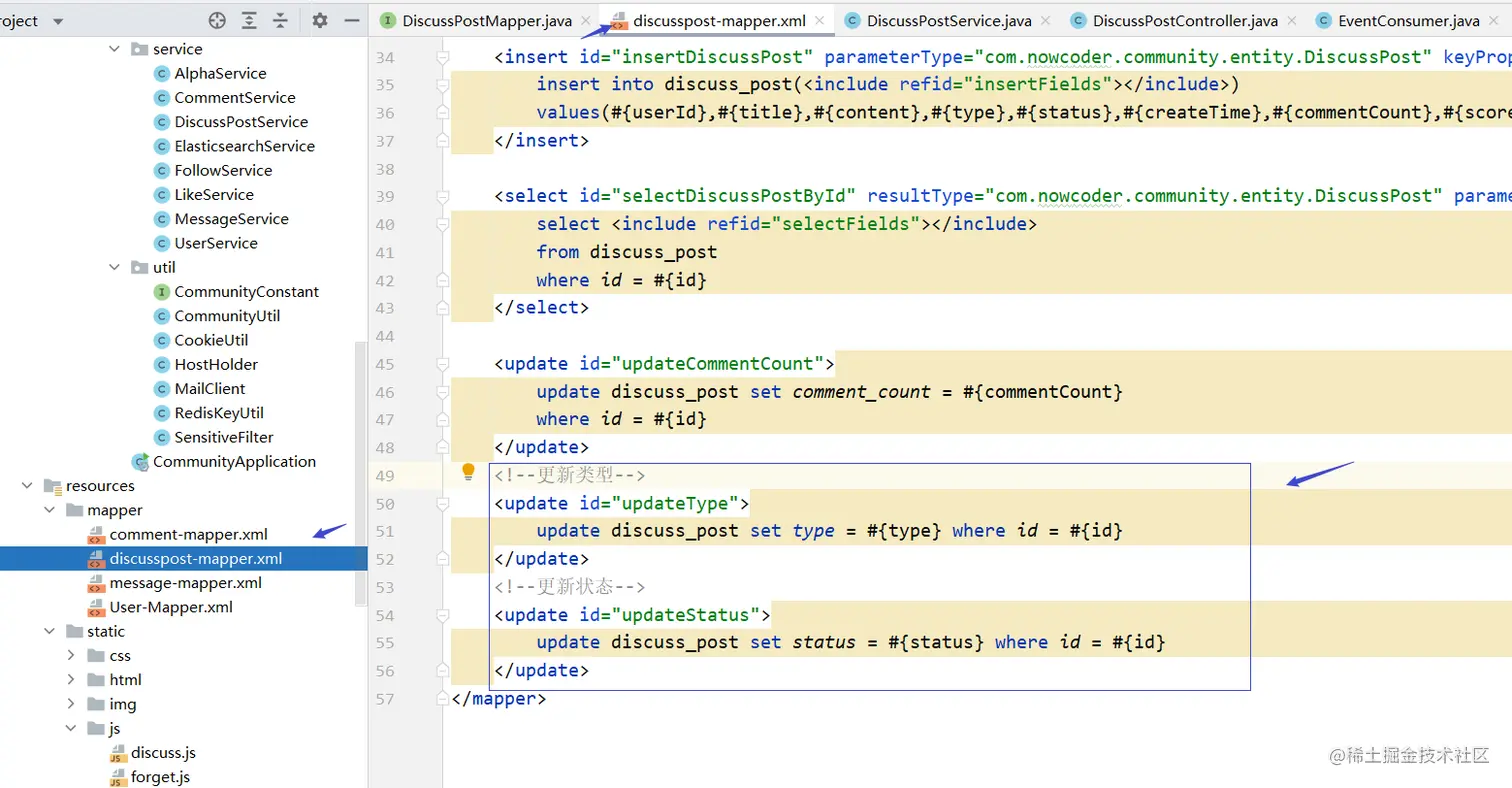The image size is (1512, 788).
Task: Fold the select block at line 39
Action: point(442,196)
